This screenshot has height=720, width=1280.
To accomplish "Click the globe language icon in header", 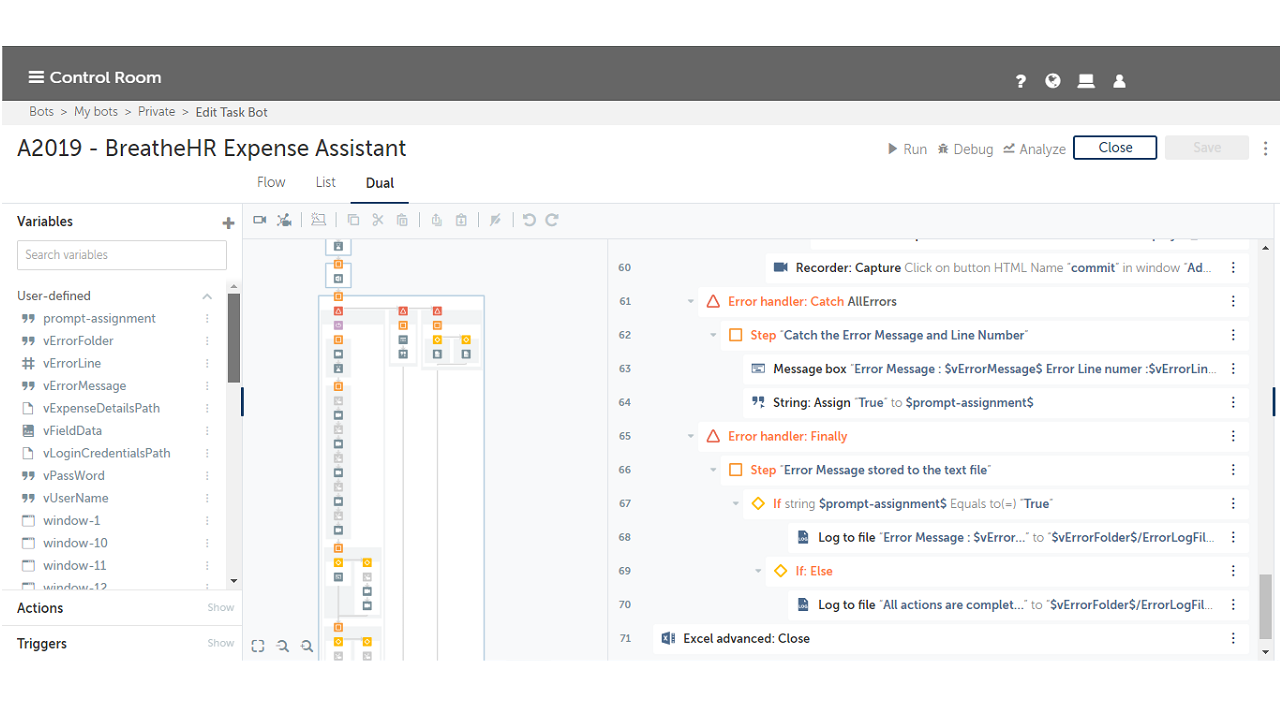I will [1053, 81].
